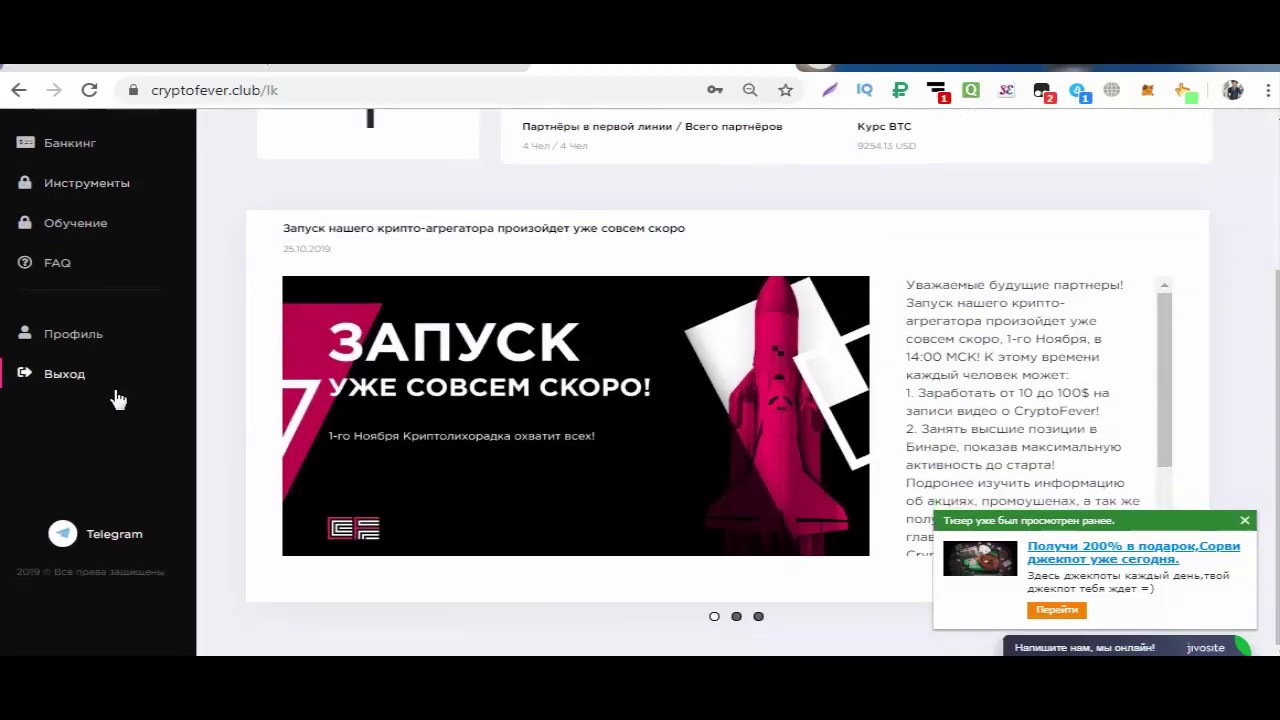
Task: Click the zoom magnifier icon in address bar
Action: 750,90
